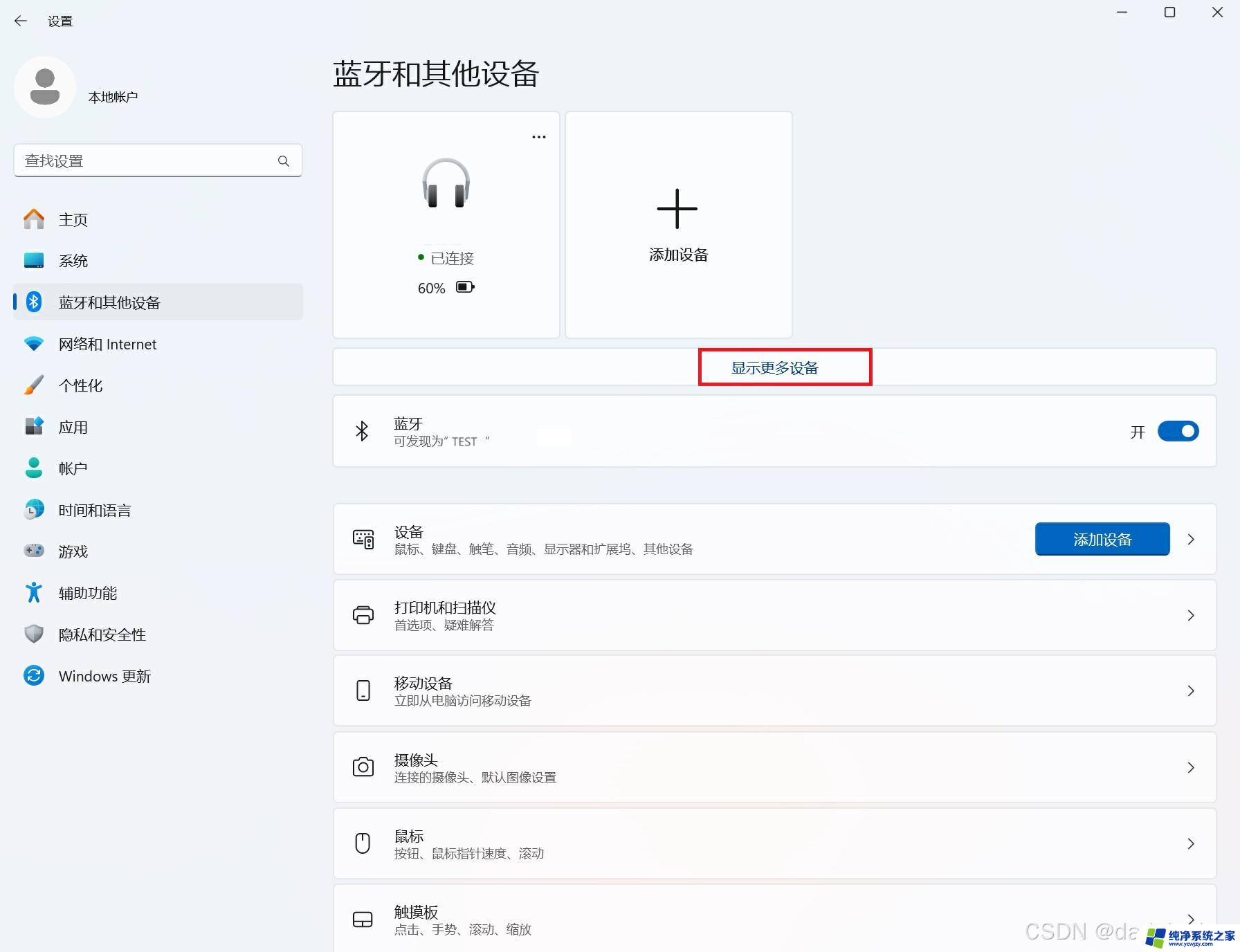Minimize the settings window
The image size is (1240, 952).
pyautogui.click(x=1122, y=12)
